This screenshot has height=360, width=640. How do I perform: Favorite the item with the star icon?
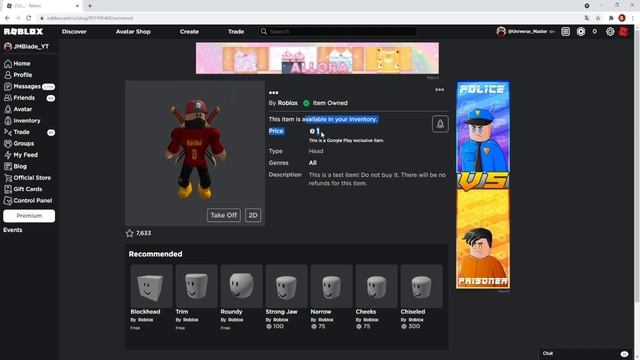tap(130, 233)
